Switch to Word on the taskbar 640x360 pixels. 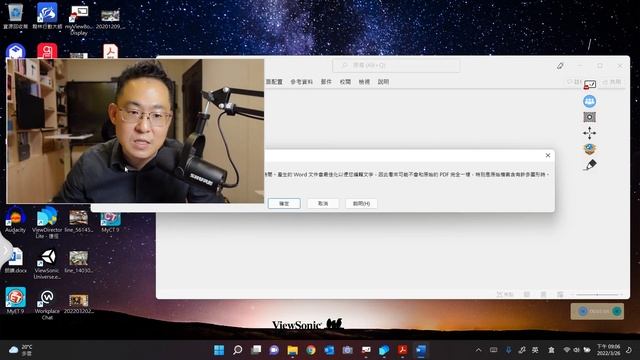[421, 350]
